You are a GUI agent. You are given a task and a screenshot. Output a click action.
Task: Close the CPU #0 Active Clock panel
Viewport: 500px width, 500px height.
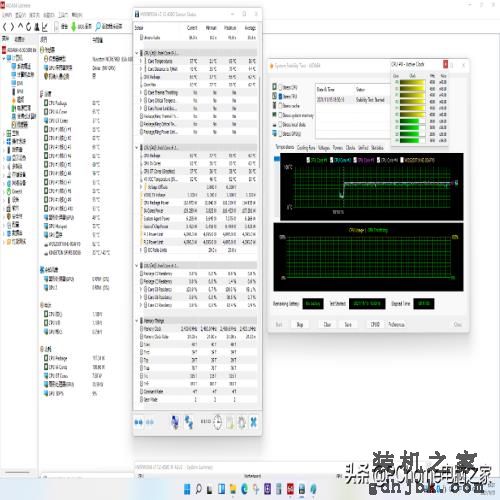[x=445, y=64]
